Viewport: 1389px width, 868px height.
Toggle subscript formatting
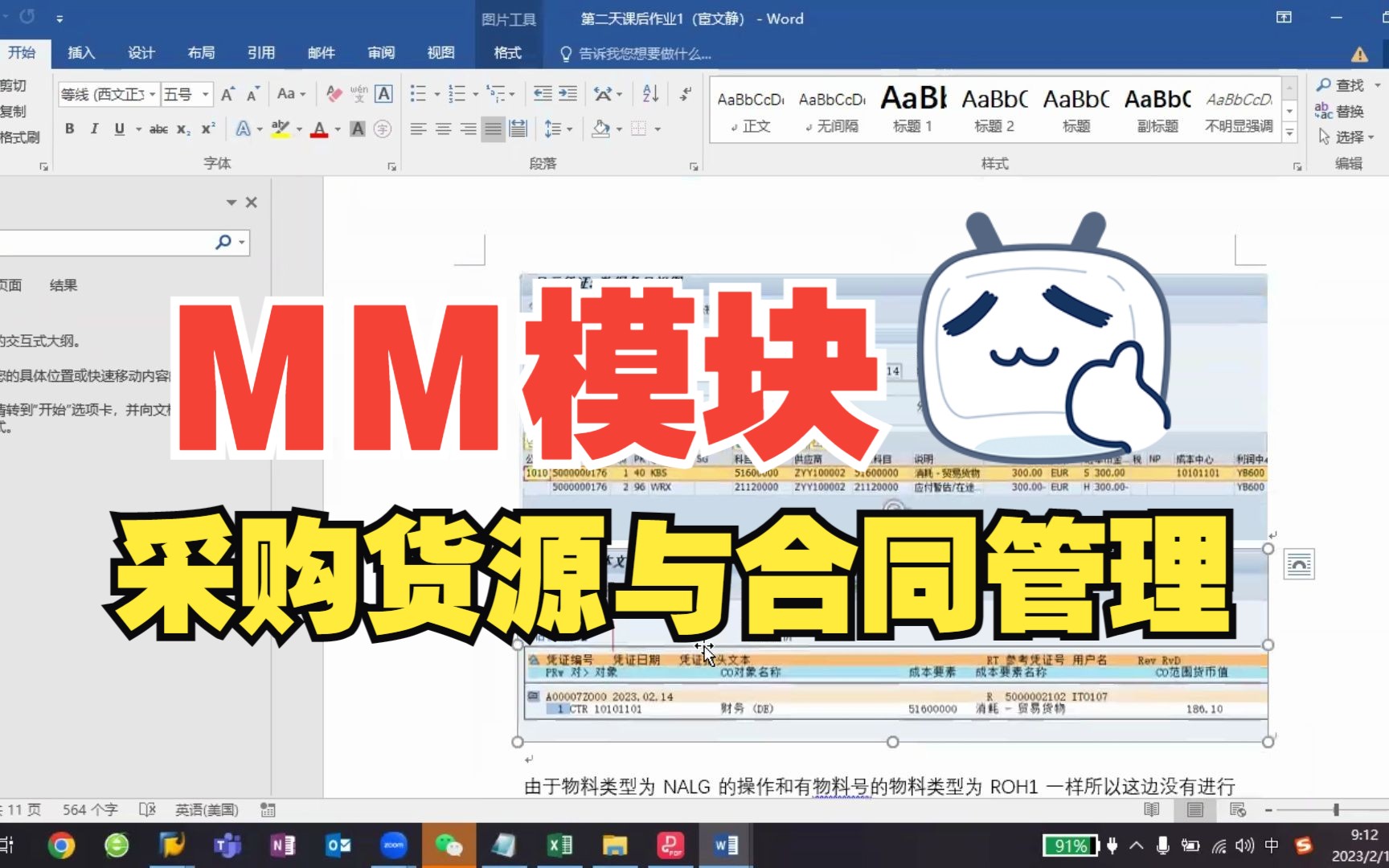click(x=182, y=129)
